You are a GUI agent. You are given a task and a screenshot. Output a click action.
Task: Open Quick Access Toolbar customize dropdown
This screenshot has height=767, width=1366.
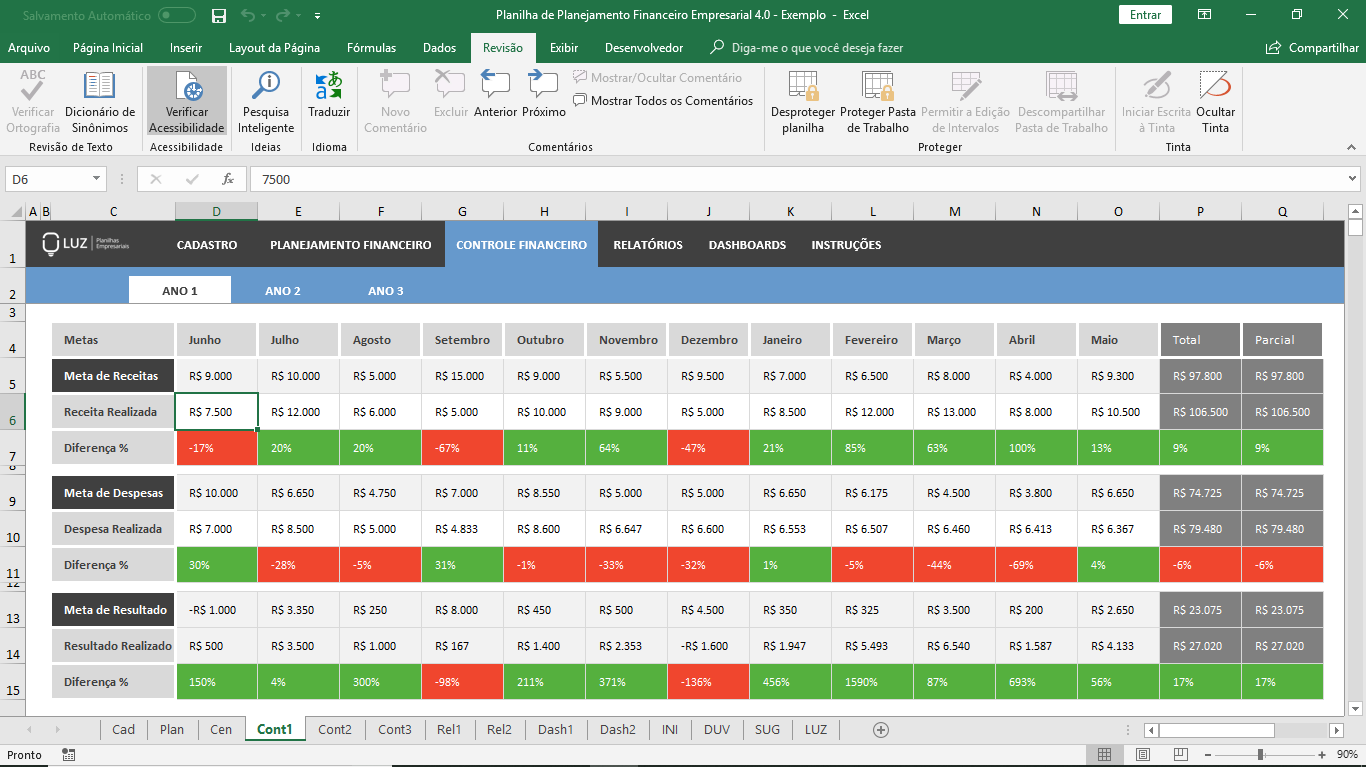click(317, 15)
